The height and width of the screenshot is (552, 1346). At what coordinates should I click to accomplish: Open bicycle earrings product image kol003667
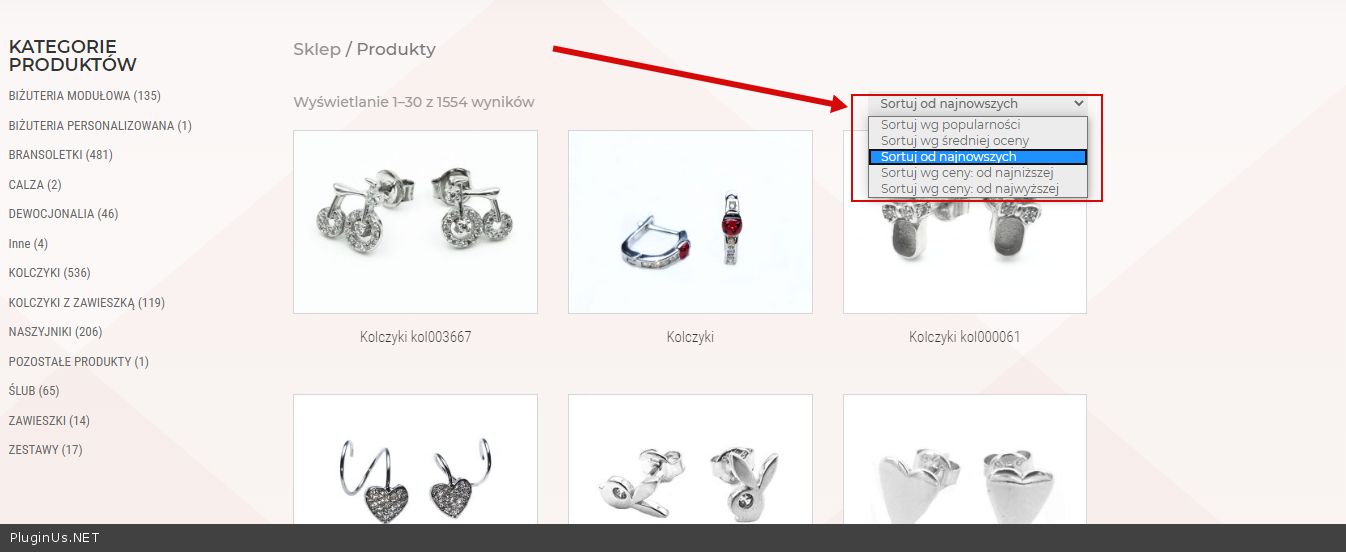click(x=415, y=222)
